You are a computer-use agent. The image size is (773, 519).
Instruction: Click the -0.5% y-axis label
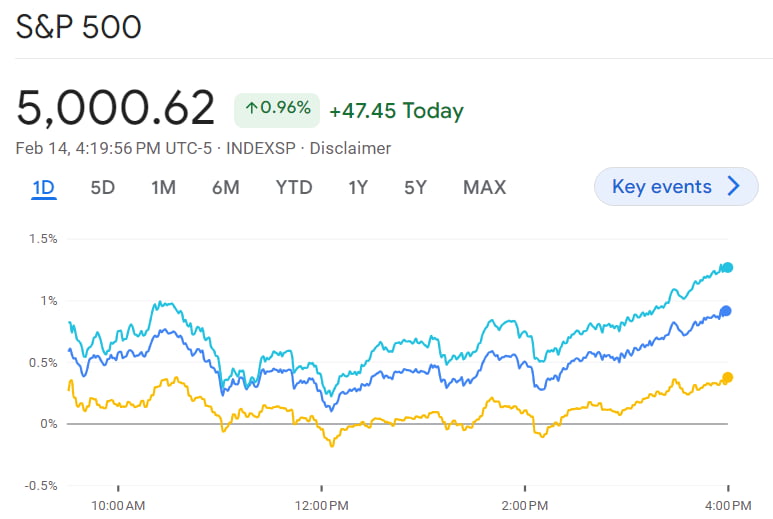41,486
